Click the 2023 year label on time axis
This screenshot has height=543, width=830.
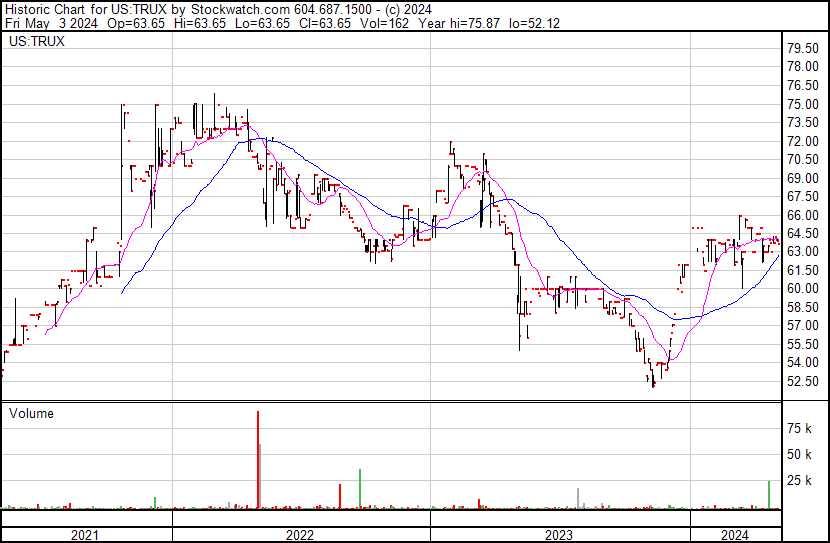[559, 535]
